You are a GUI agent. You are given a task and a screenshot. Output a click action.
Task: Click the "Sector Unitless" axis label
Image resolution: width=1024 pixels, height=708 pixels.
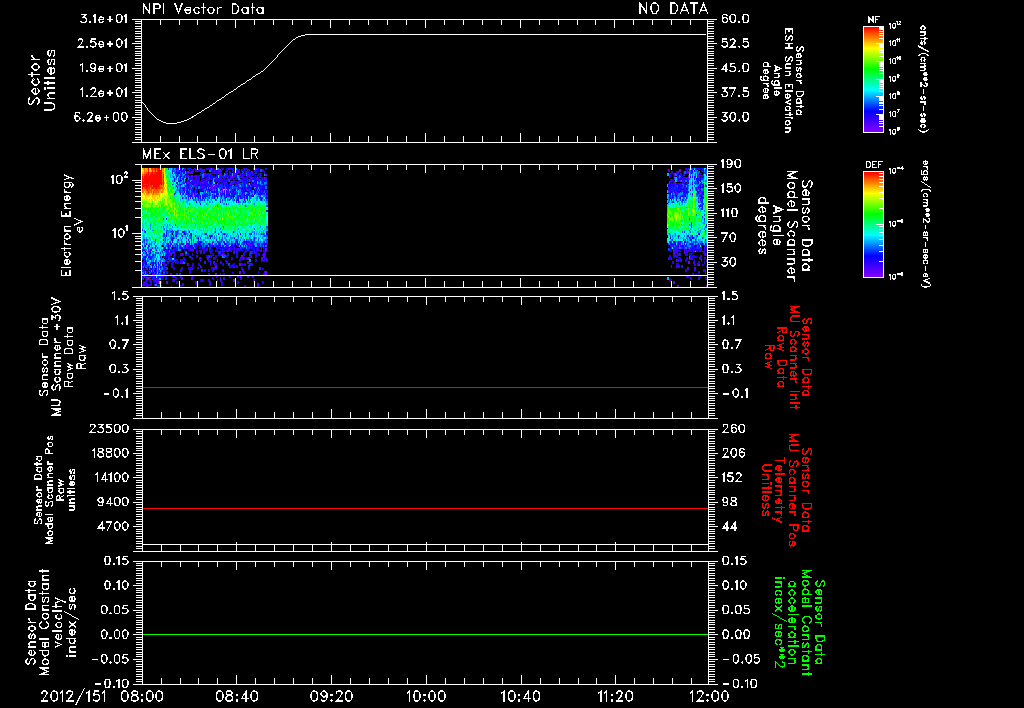tap(42, 80)
